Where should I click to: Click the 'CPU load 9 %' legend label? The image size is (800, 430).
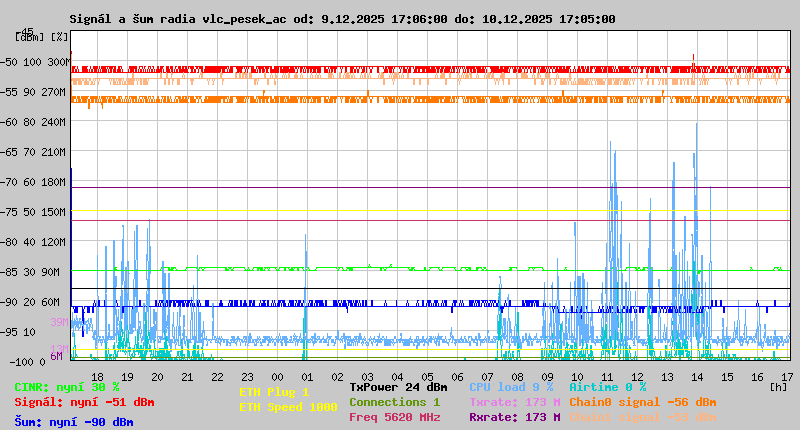[x=511, y=387]
